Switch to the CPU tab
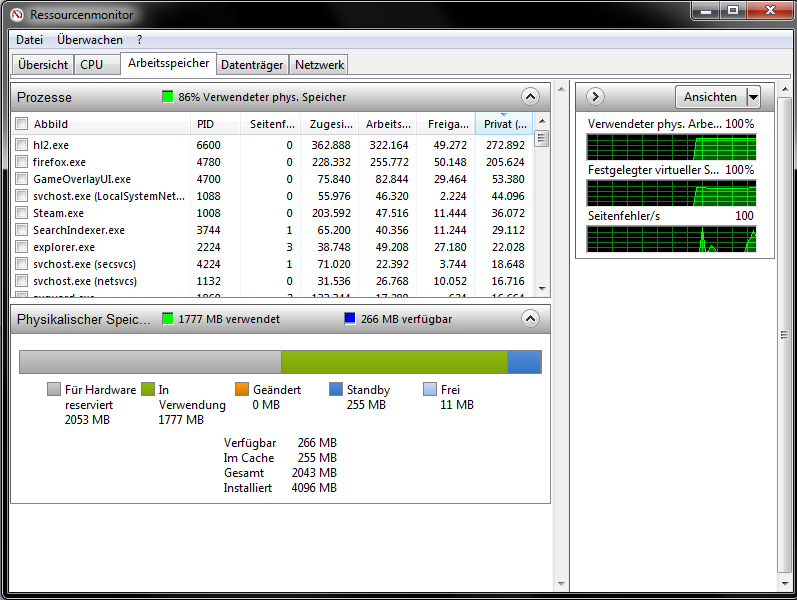The width and height of the screenshot is (797, 600). point(91,64)
